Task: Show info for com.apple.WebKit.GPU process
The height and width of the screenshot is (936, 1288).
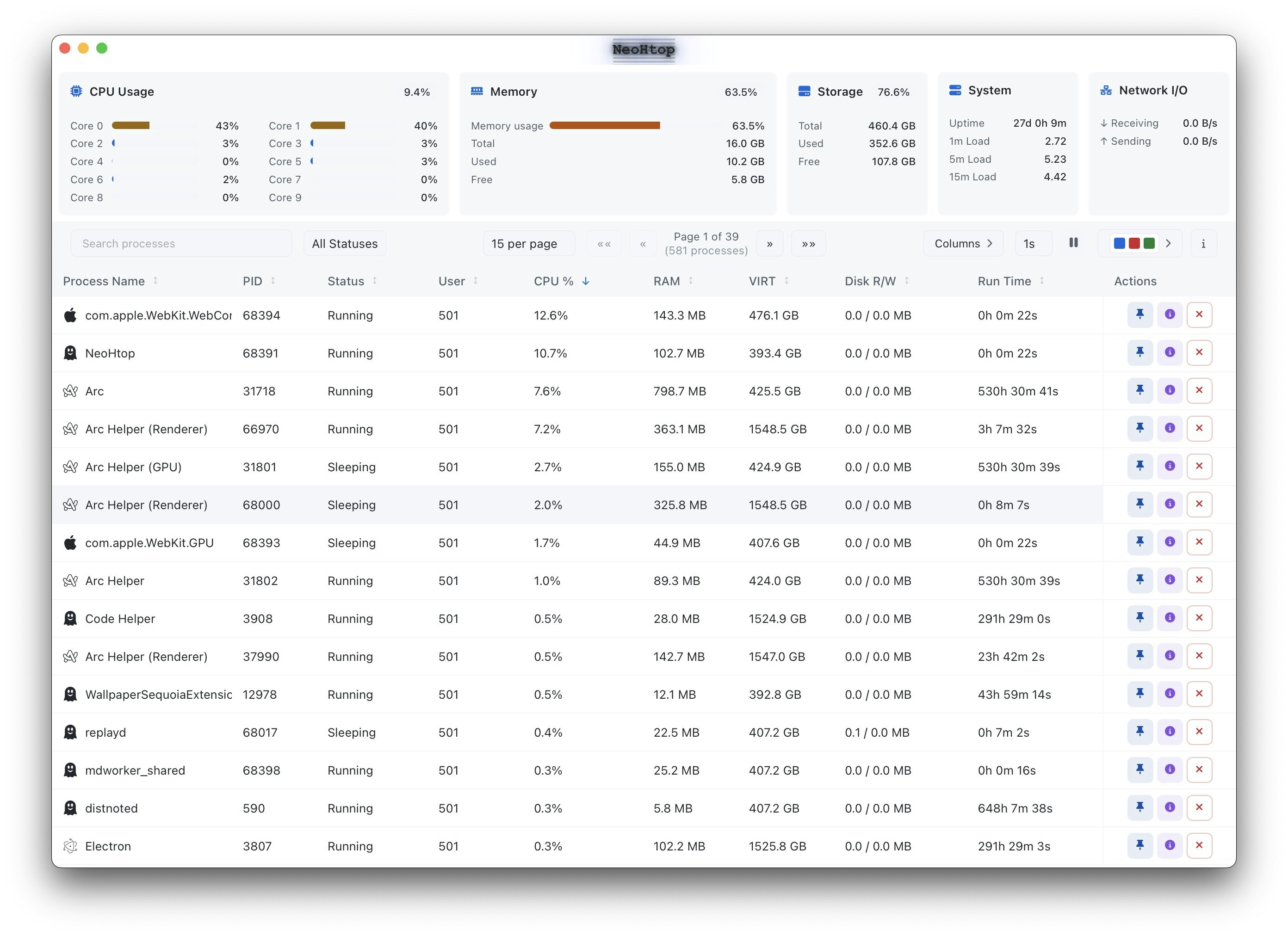Action: pyautogui.click(x=1169, y=542)
